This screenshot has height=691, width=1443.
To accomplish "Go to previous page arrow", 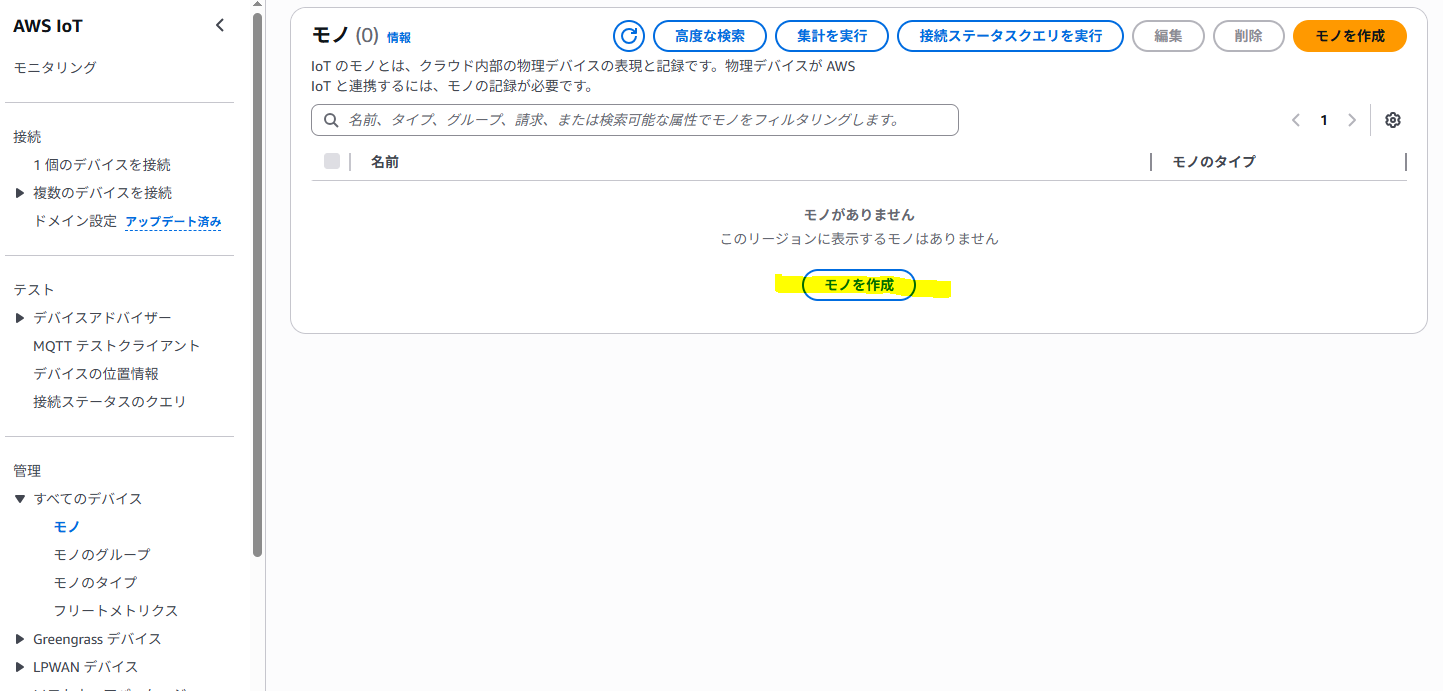I will click(x=1296, y=120).
